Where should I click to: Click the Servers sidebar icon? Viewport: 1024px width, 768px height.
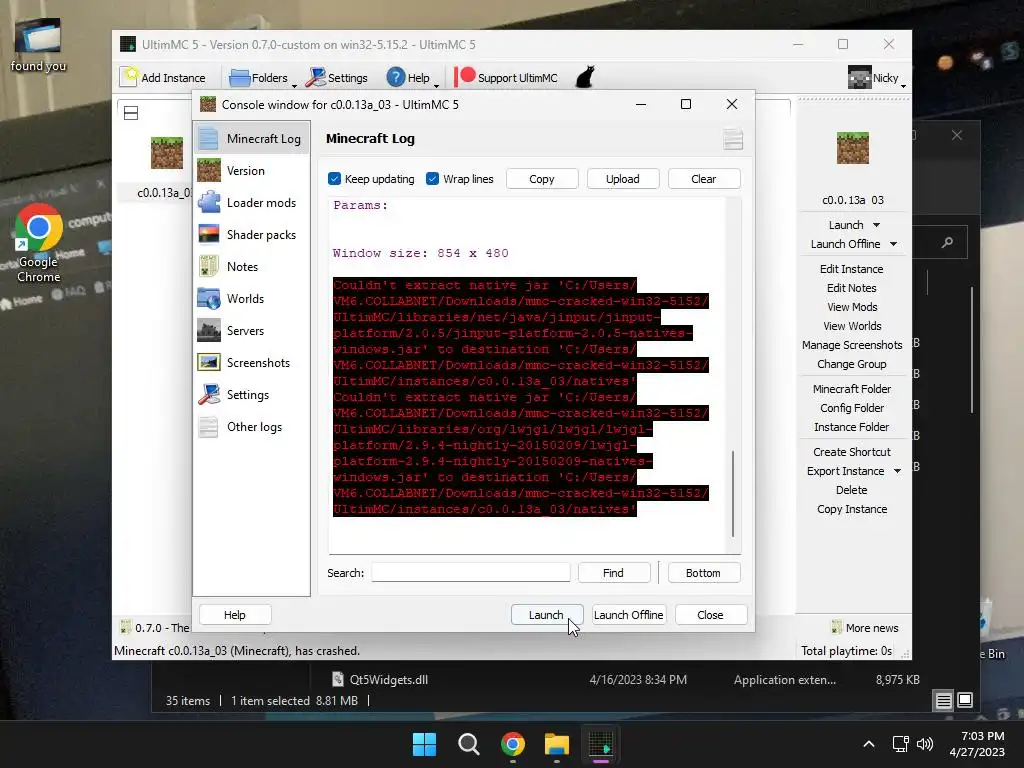tap(209, 330)
